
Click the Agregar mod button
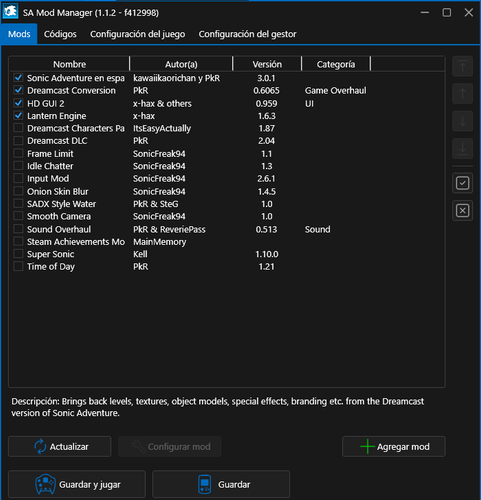coord(394,447)
